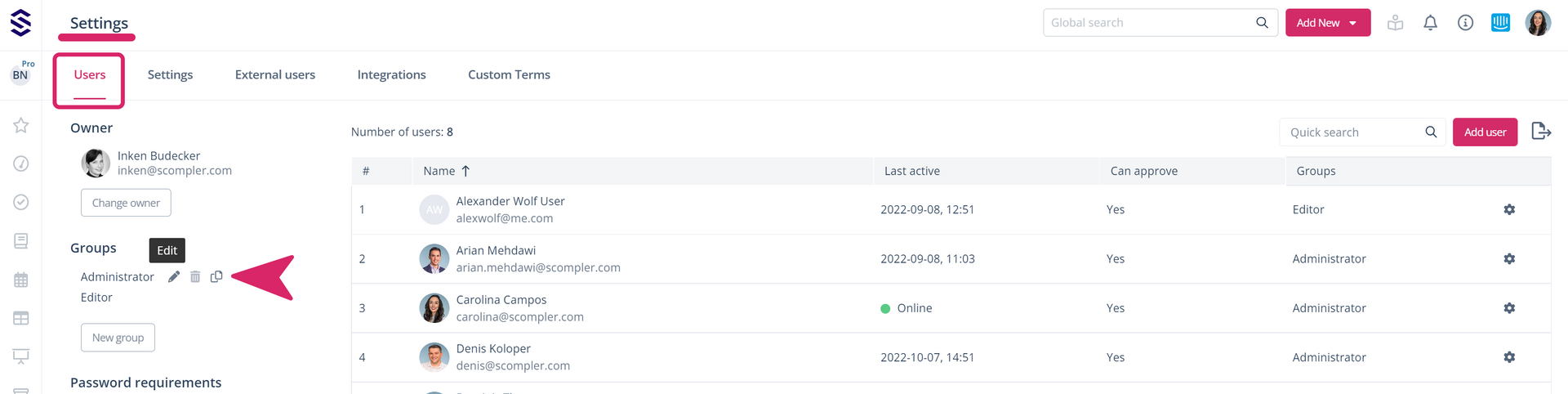Focus the Quick search field
Screen dimensions: 1568x394
[1352, 132]
